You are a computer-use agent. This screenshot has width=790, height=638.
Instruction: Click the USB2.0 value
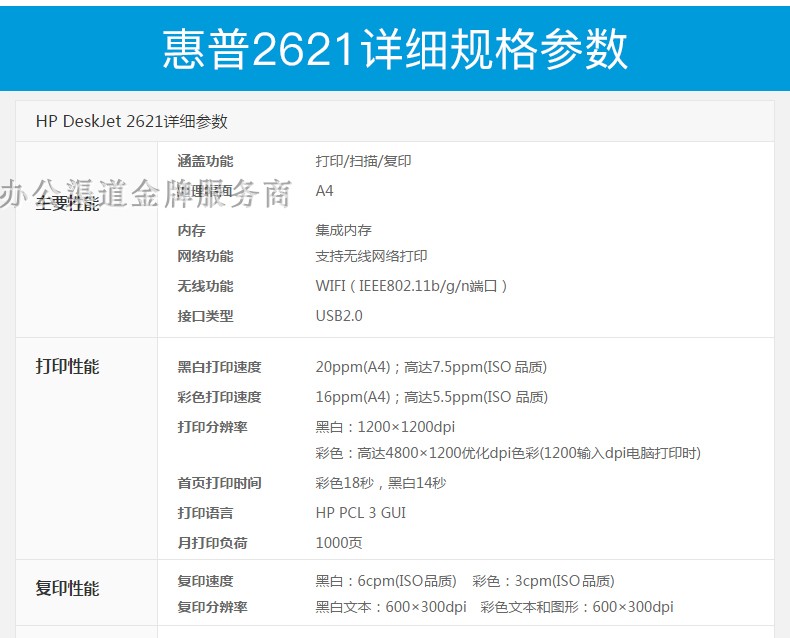coord(339,316)
